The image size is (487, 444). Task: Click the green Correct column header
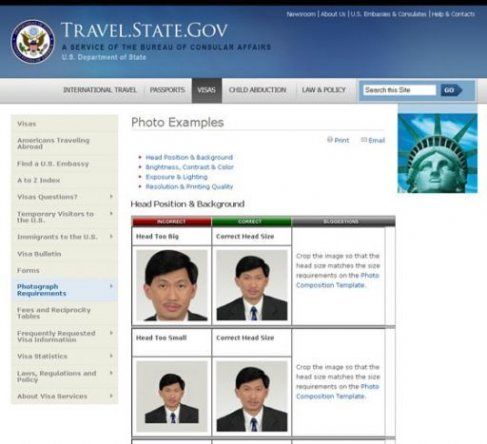252,221
